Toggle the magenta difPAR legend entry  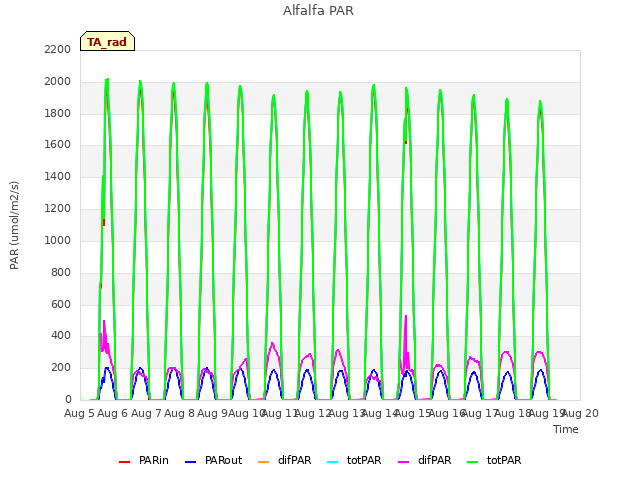click(x=424, y=460)
